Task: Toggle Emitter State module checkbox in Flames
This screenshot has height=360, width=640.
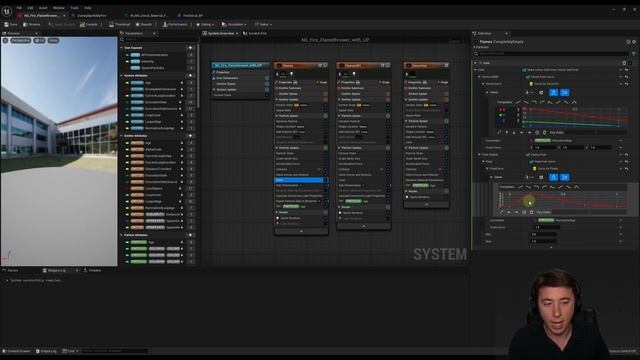Action: point(326,105)
